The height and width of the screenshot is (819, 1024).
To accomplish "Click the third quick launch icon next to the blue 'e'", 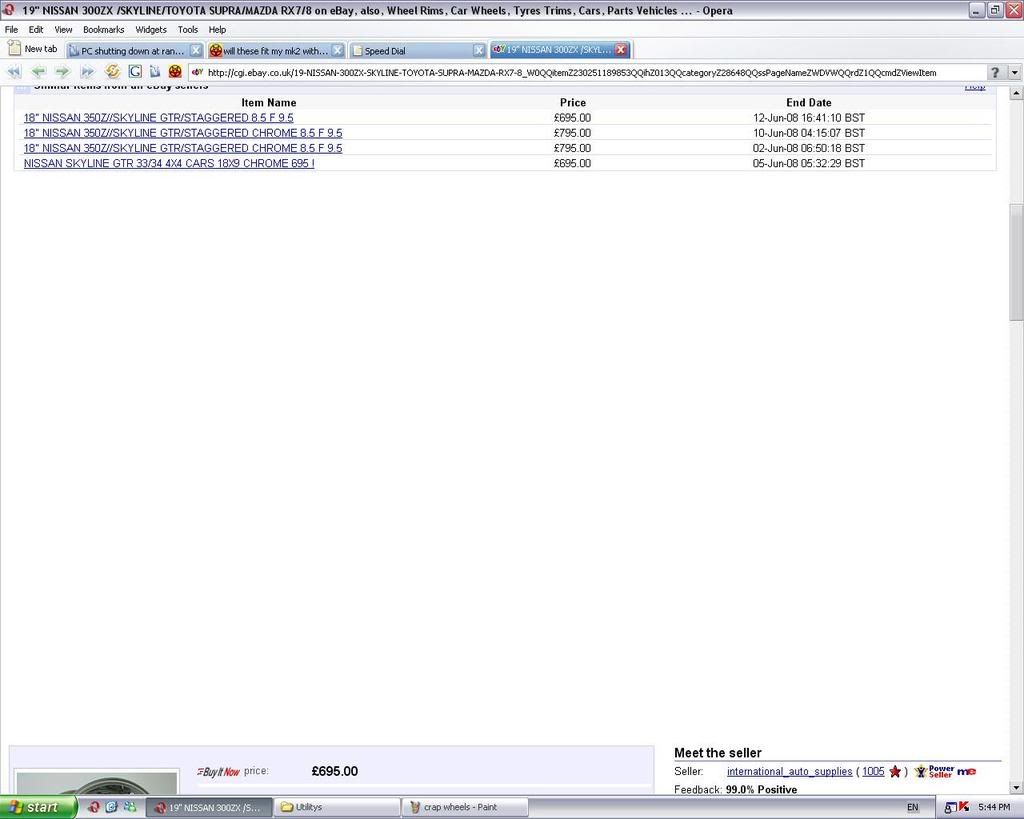I will 129,807.
